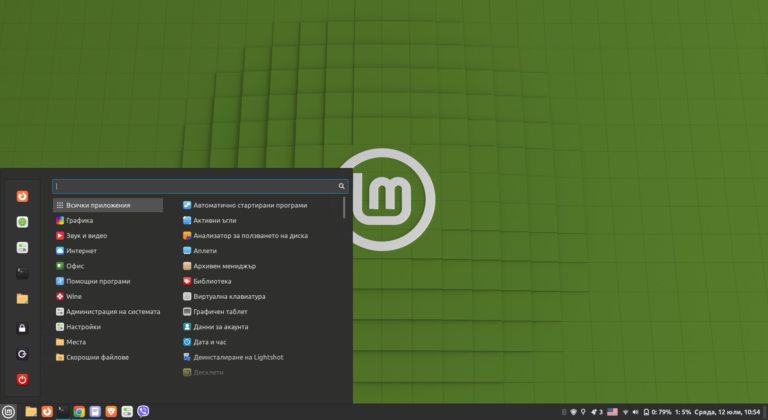This screenshot has width=768, height=420.
Task: Open the Software Manager favorite icon
Action: pos(22,222)
